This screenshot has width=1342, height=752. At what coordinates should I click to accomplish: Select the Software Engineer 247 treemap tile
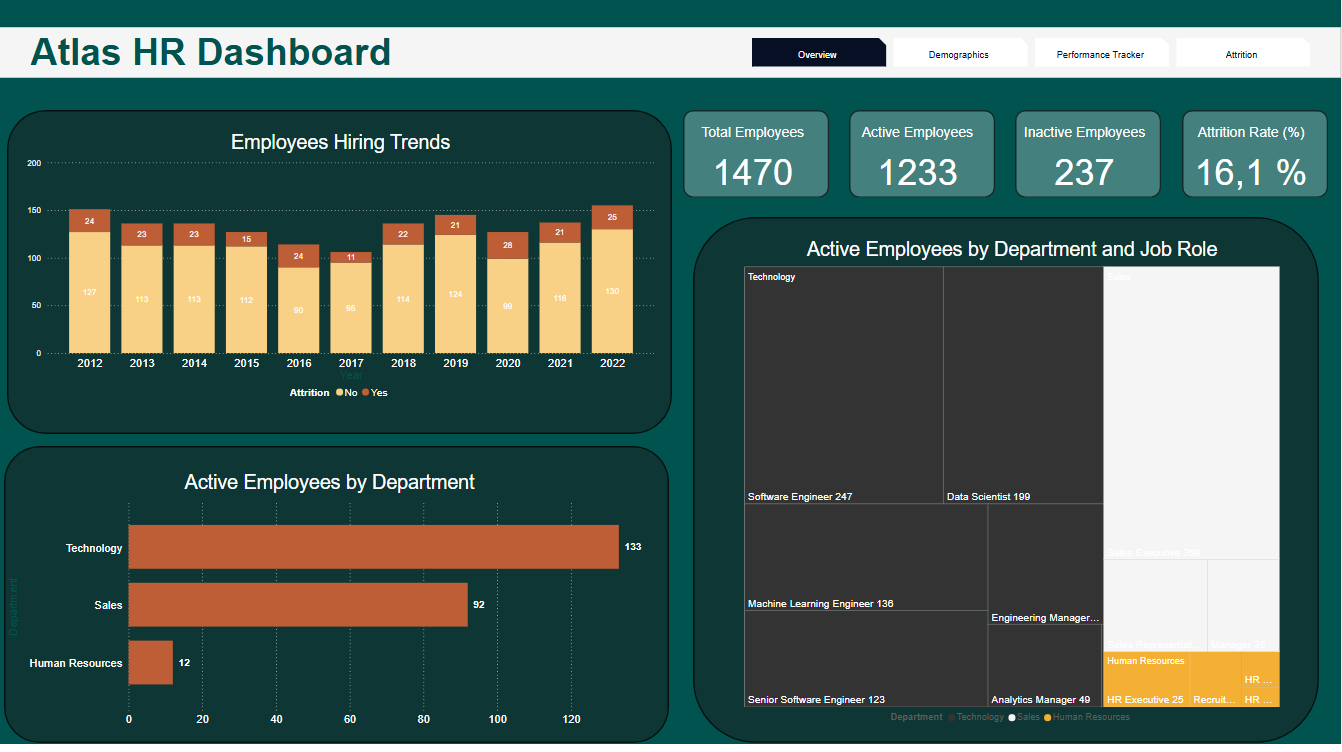pos(843,385)
